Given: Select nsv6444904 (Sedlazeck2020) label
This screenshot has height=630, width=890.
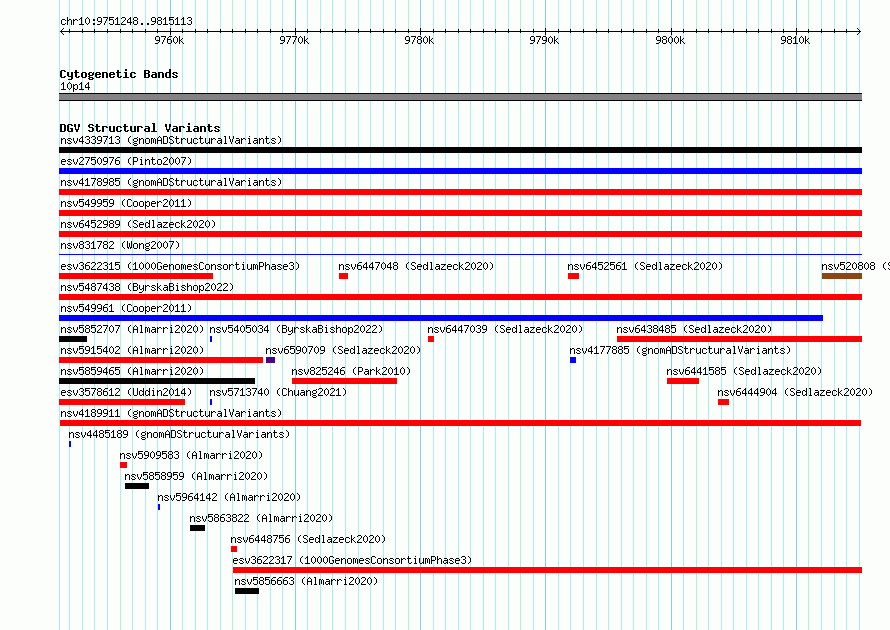Looking at the screenshot, I should click(795, 392).
